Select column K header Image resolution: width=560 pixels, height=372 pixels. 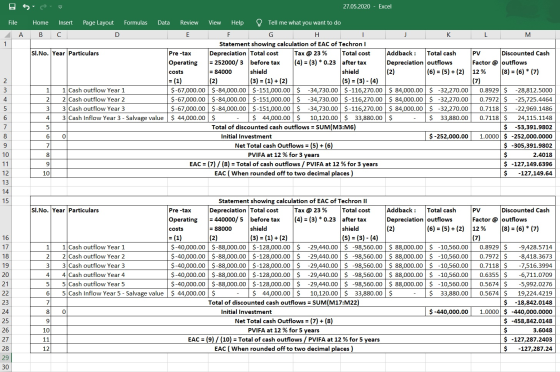448,35
